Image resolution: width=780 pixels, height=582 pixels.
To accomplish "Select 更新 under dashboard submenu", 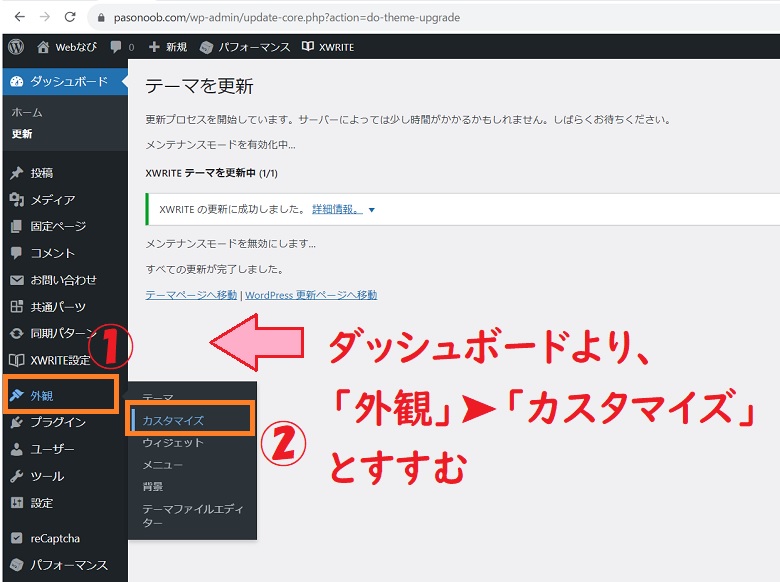I will (22, 134).
